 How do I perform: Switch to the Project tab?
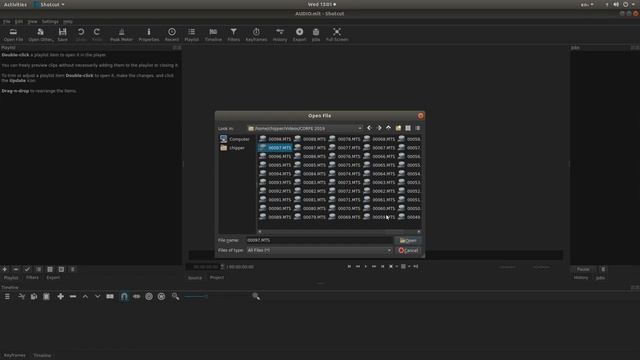tap(217, 278)
